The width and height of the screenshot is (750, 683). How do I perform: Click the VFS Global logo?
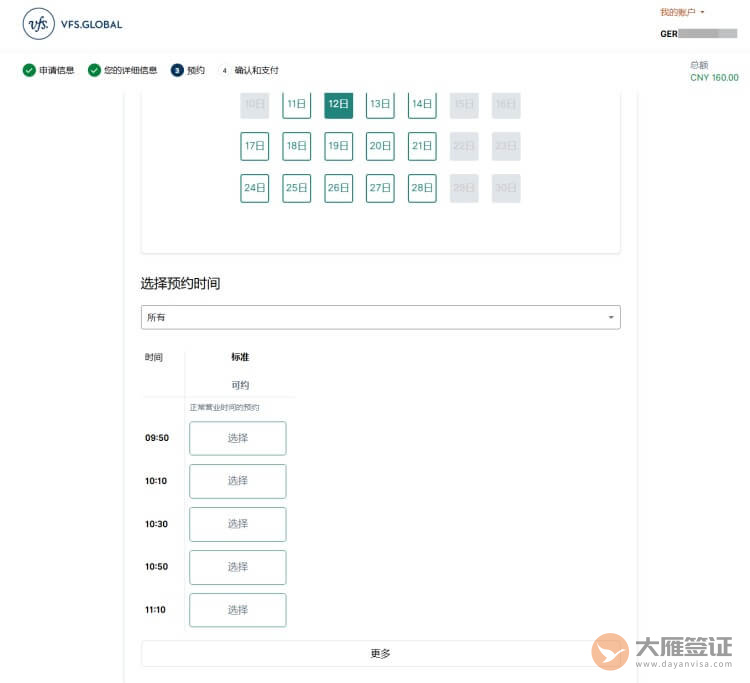point(72,24)
